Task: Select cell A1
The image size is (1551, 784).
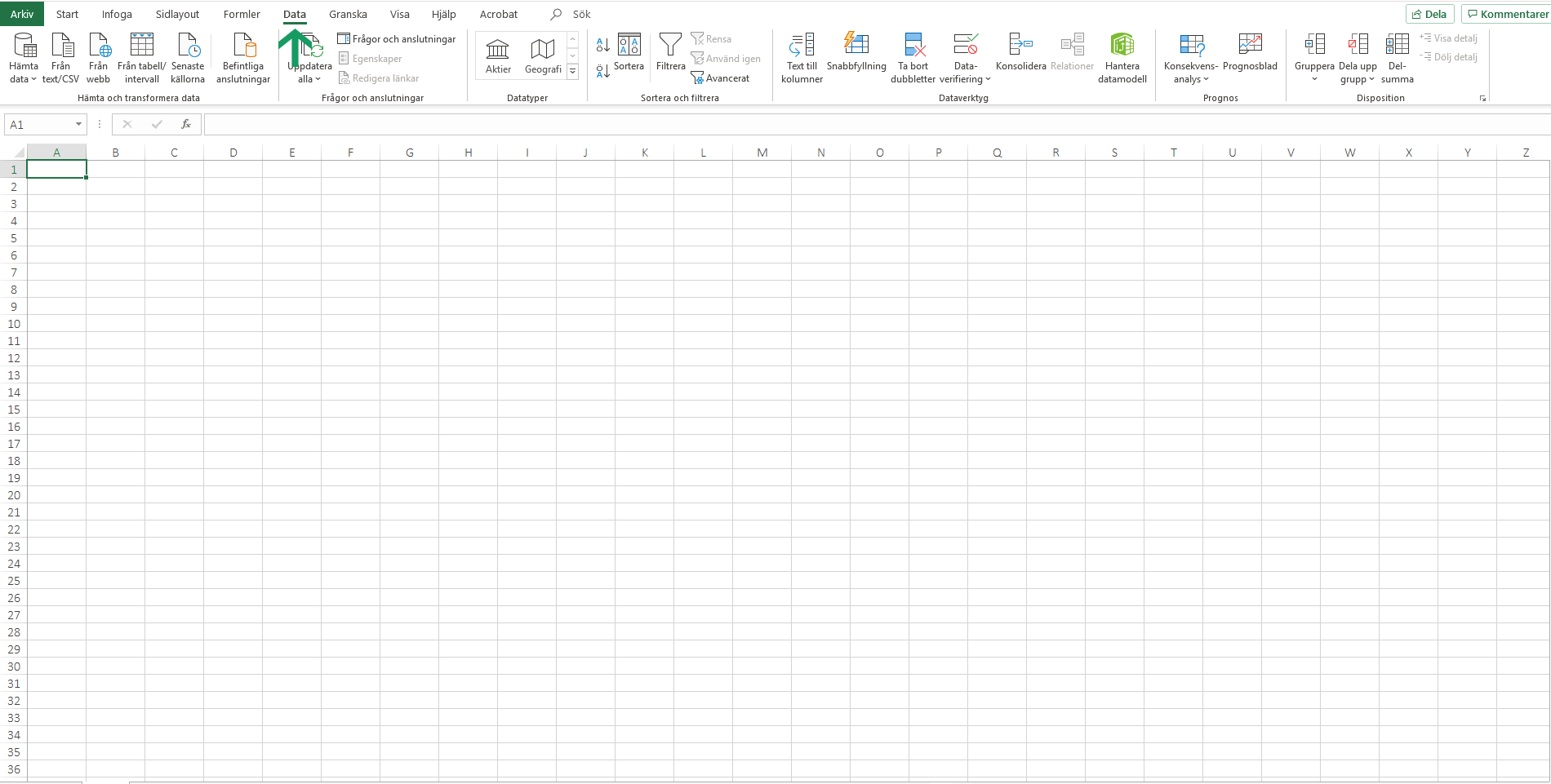Action: (x=56, y=169)
